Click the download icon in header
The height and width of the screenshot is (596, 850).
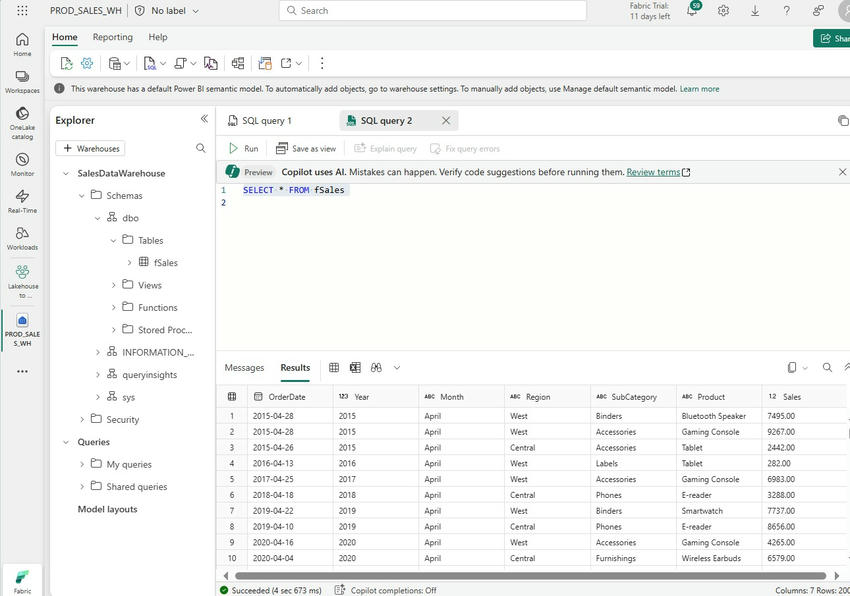pos(755,11)
